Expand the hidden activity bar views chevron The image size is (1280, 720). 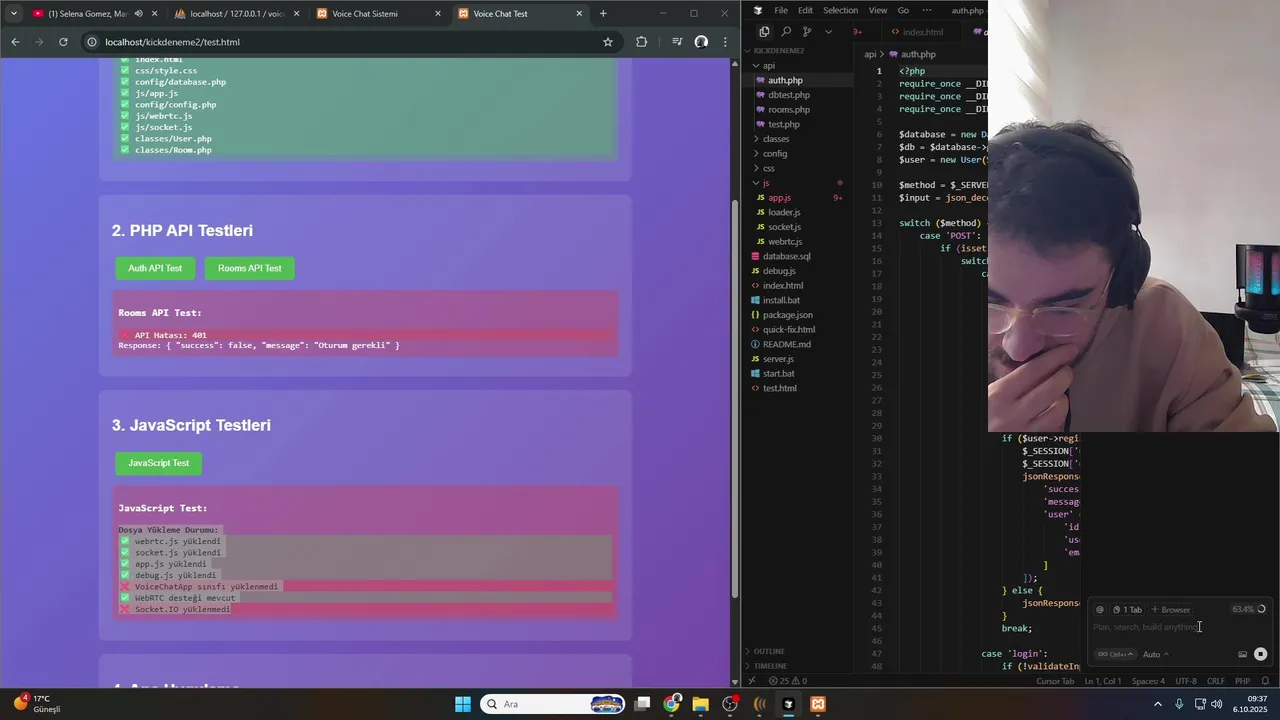[x=828, y=31]
